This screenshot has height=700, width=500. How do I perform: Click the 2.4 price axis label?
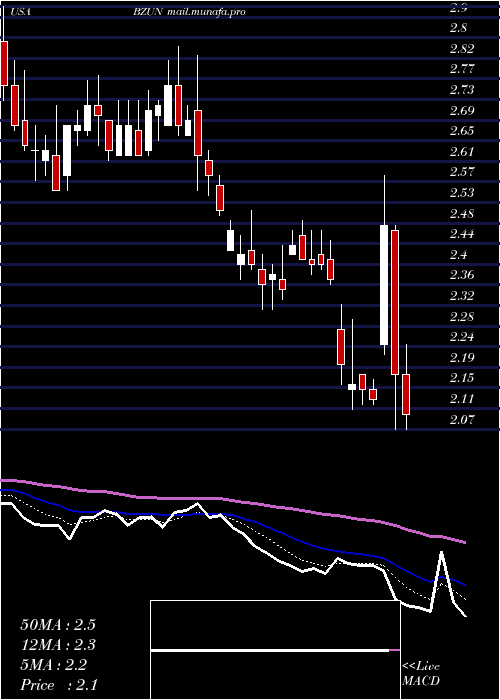click(x=459, y=255)
